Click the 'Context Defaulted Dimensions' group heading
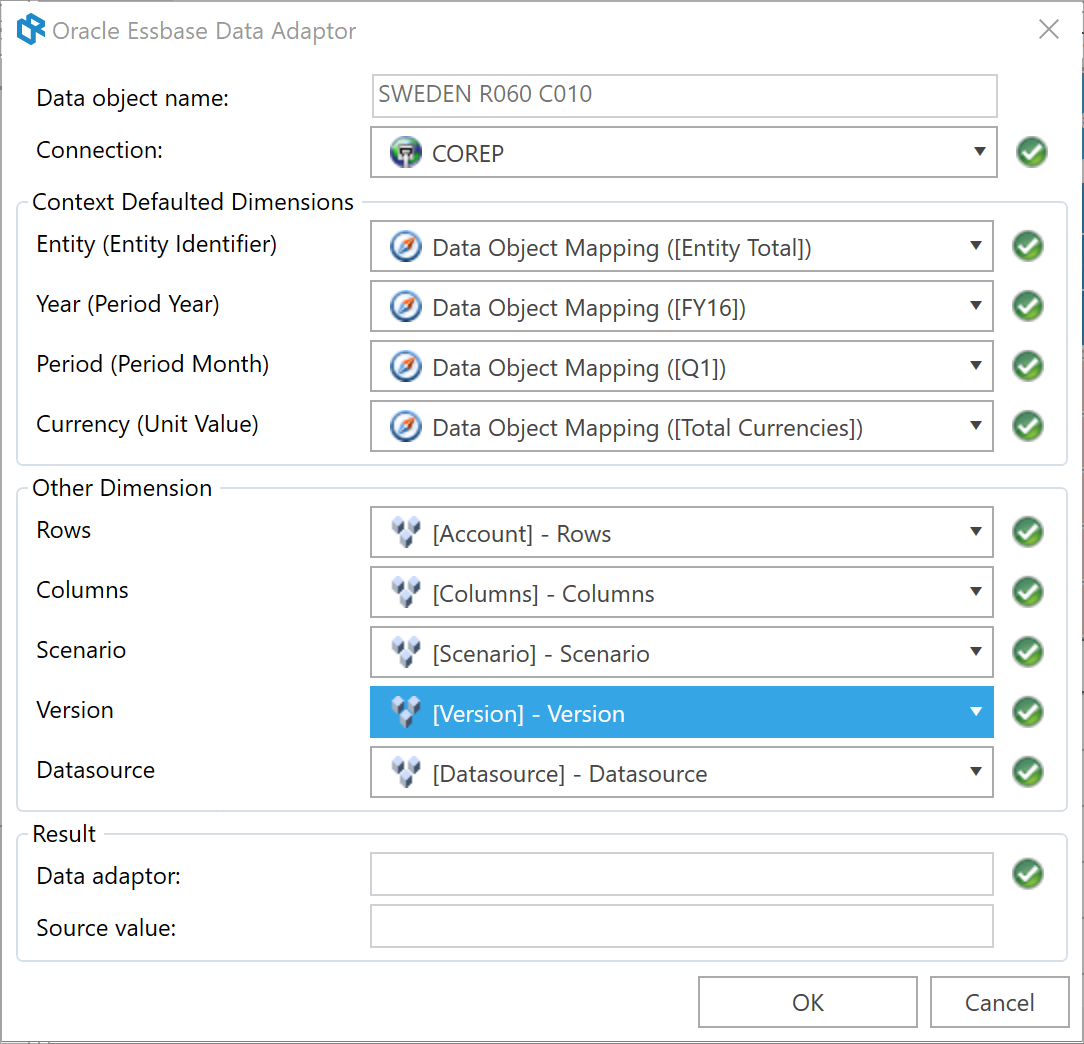The height and width of the screenshot is (1044, 1084). tap(193, 202)
